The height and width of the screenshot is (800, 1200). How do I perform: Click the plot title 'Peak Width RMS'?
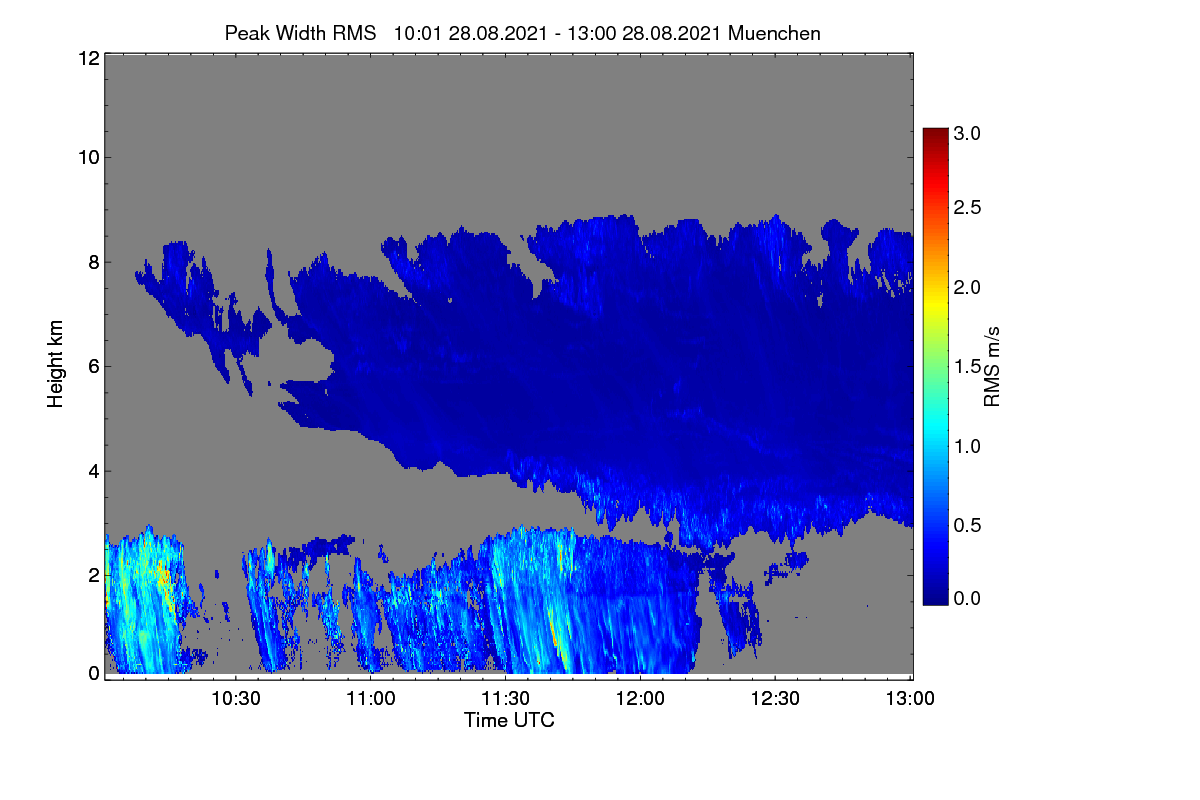(300, 33)
